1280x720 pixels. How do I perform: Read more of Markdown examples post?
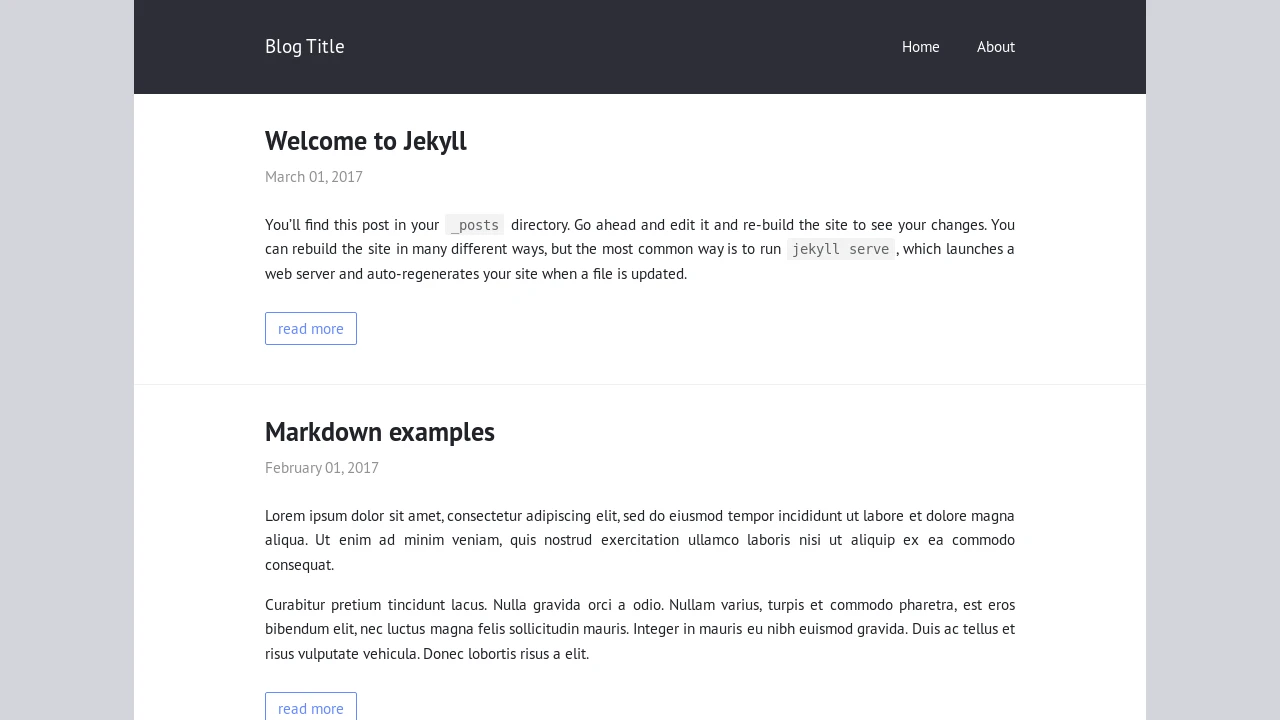311,708
